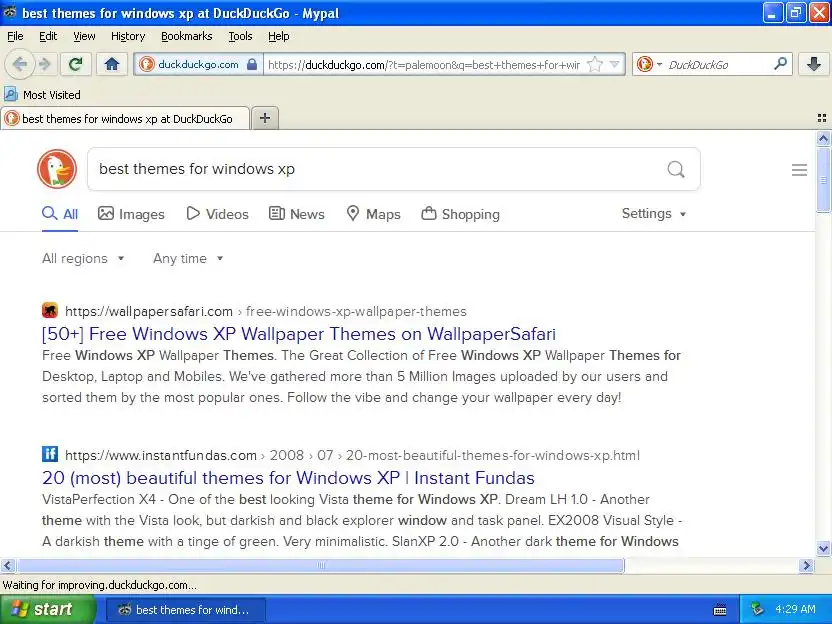The image size is (832, 624).
Task: Click the vertical scrollbar up arrow
Action: click(x=823, y=139)
